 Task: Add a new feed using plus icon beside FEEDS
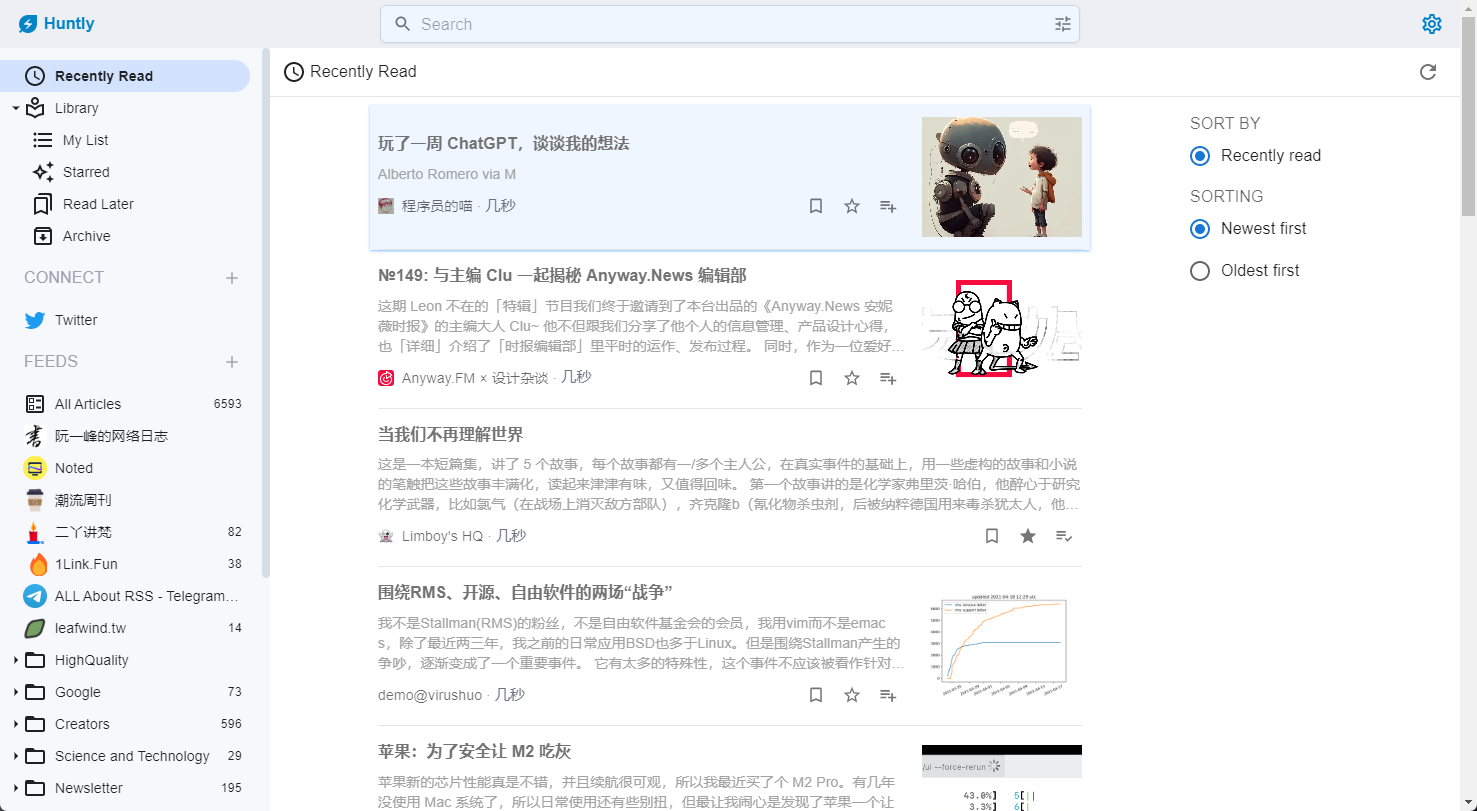tap(232, 362)
